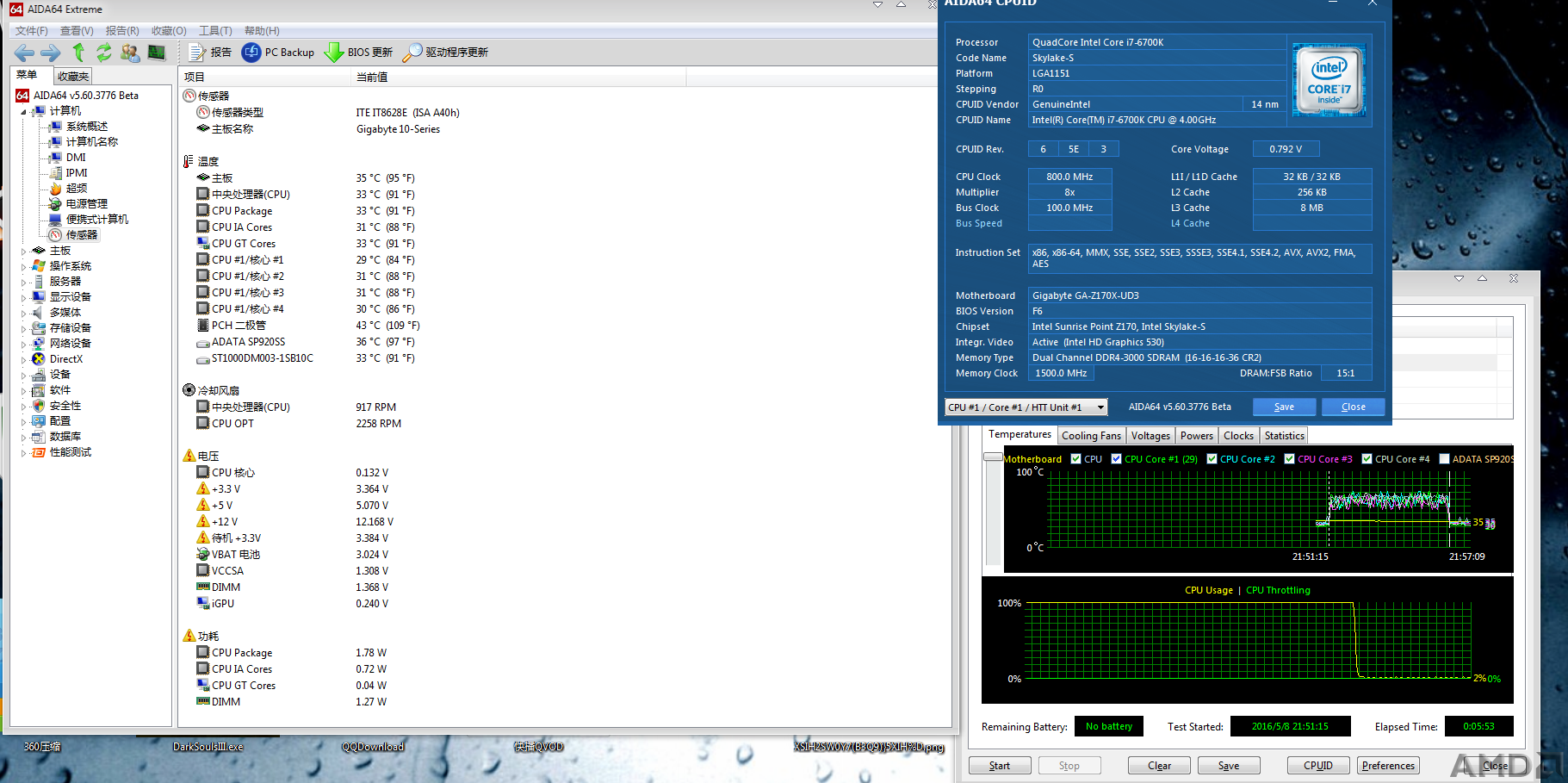Click CPUID button in stability test
This screenshot has width=1568, height=783.
[1317, 766]
